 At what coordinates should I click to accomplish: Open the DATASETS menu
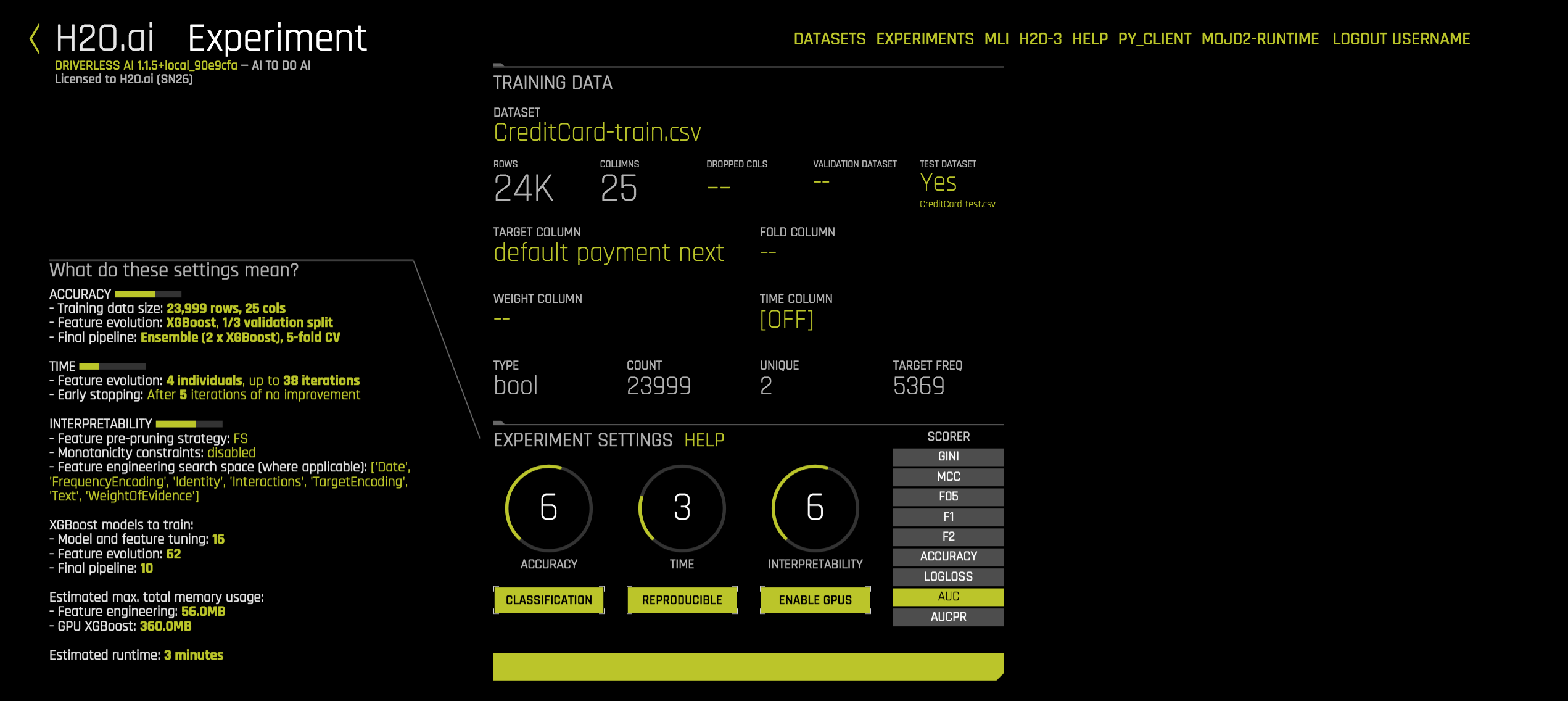pyautogui.click(x=829, y=39)
